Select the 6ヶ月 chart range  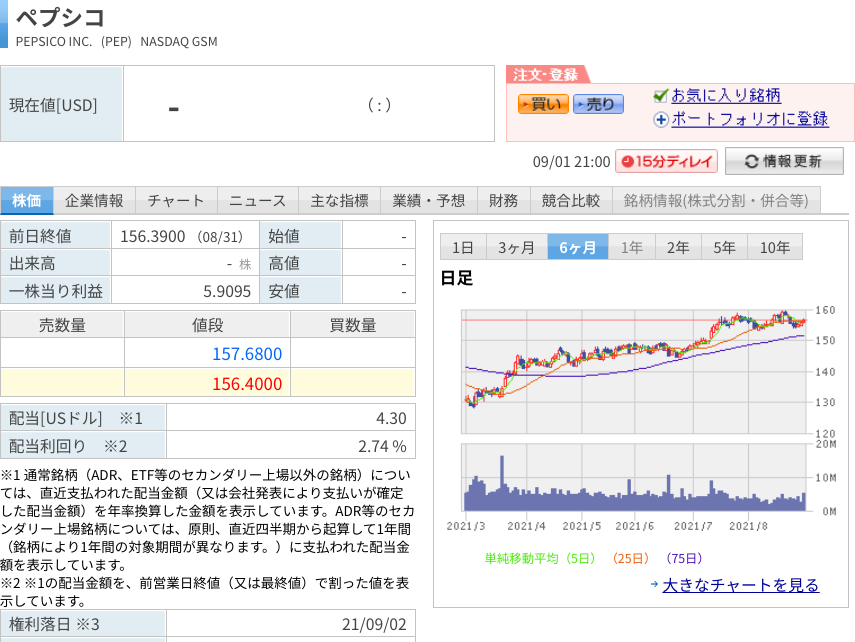click(577, 248)
